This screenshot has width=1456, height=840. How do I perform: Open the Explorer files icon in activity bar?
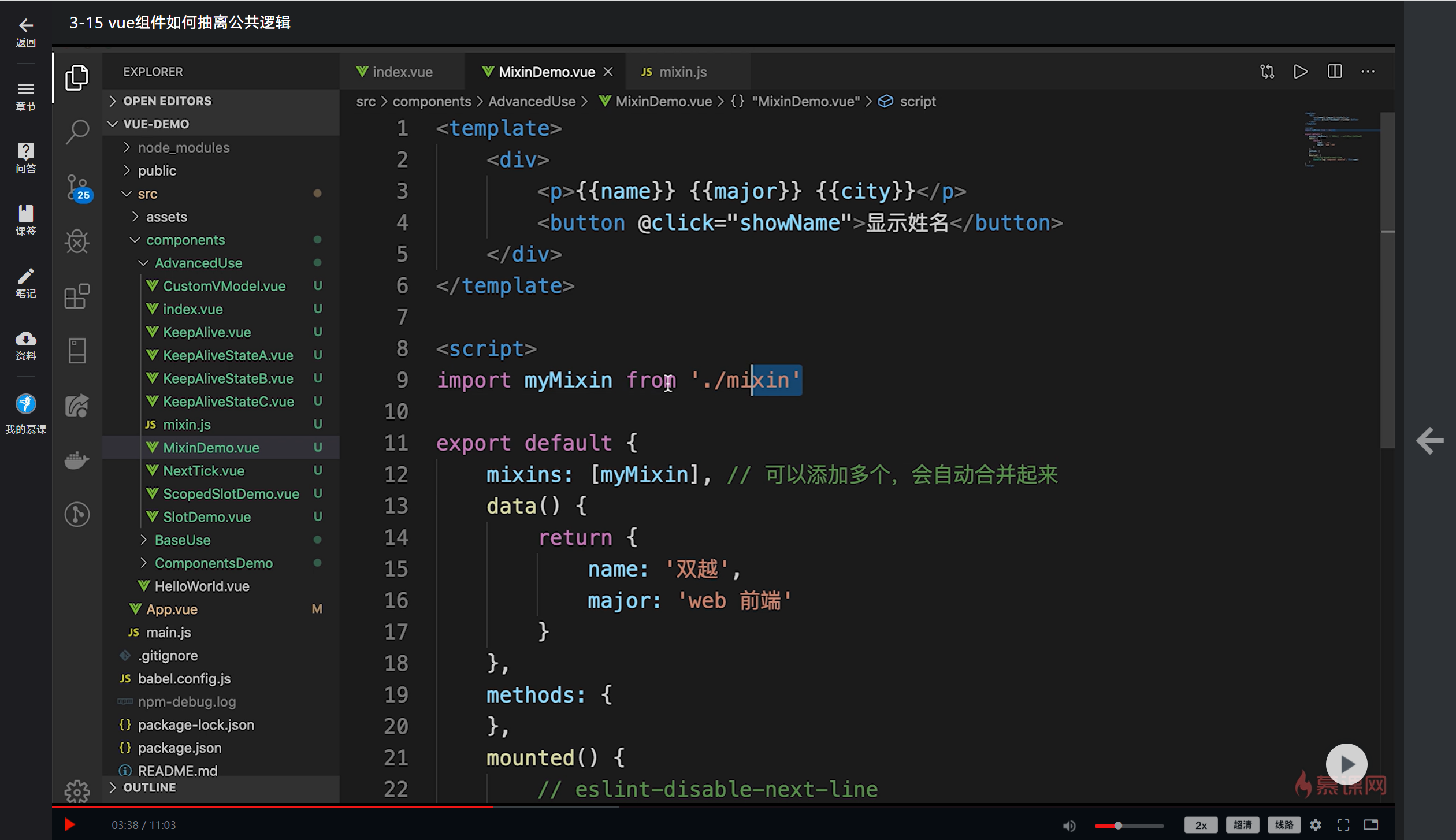[x=77, y=77]
